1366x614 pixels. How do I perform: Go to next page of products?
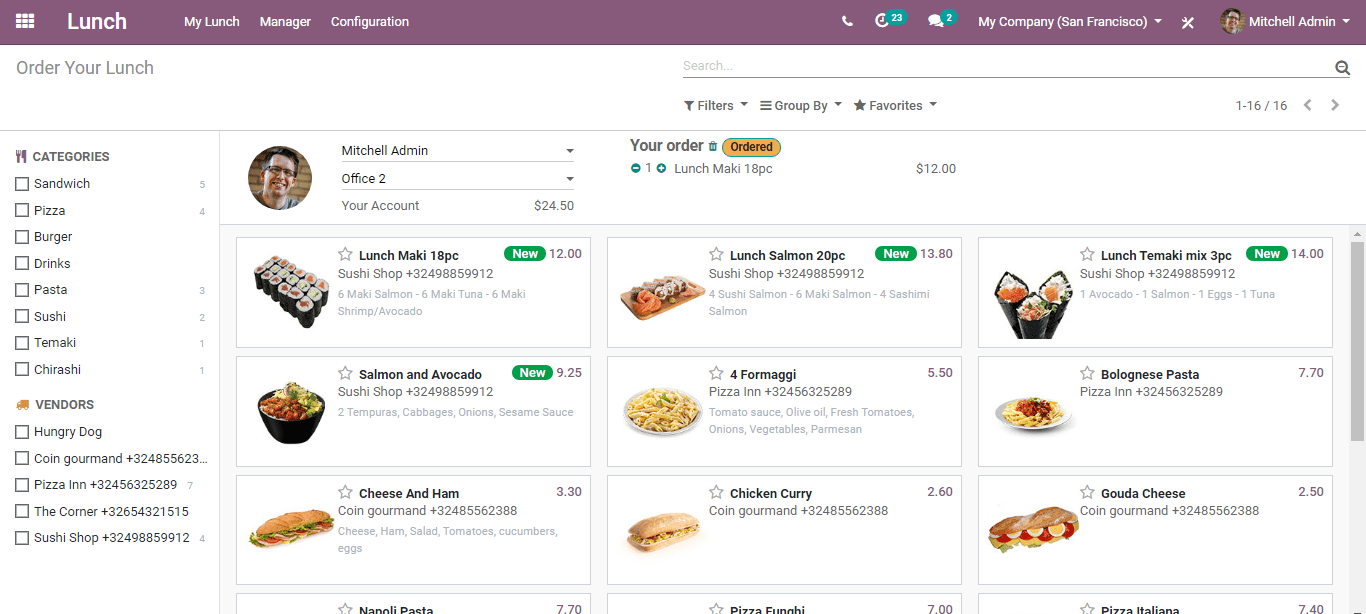click(x=1335, y=105)
